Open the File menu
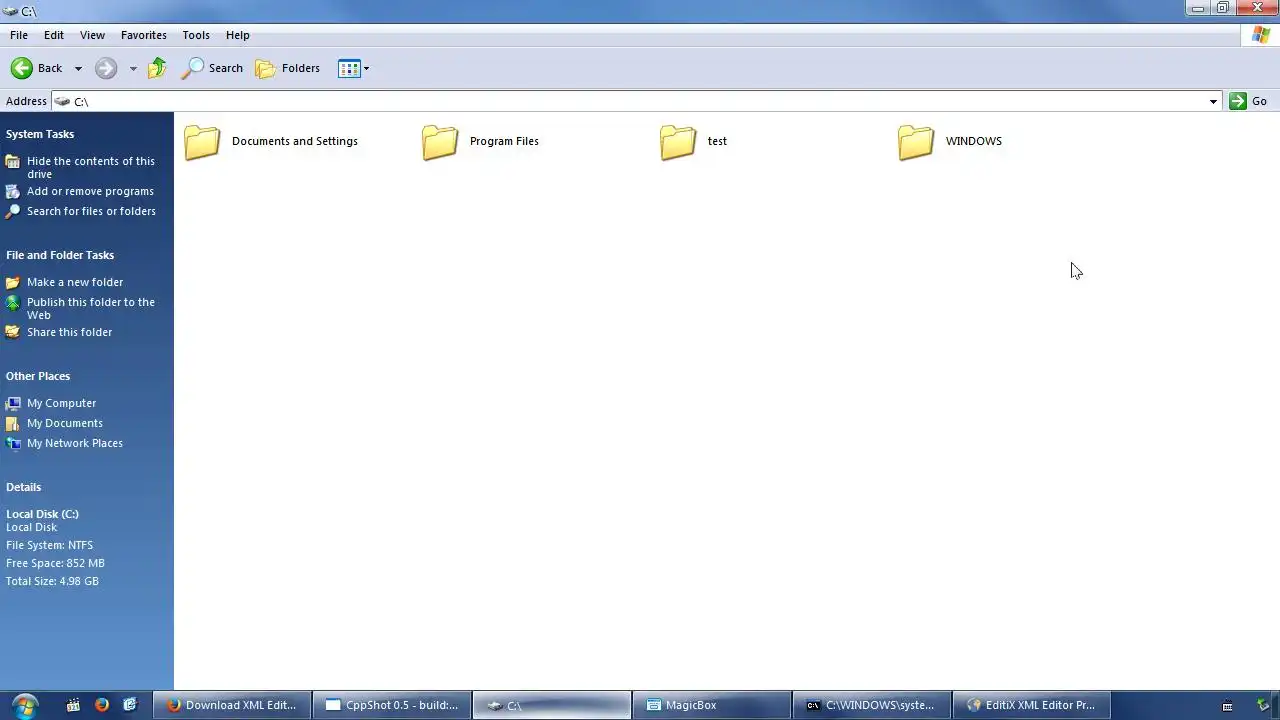This screenshot has height=720, width=1280. coord(19,35)
